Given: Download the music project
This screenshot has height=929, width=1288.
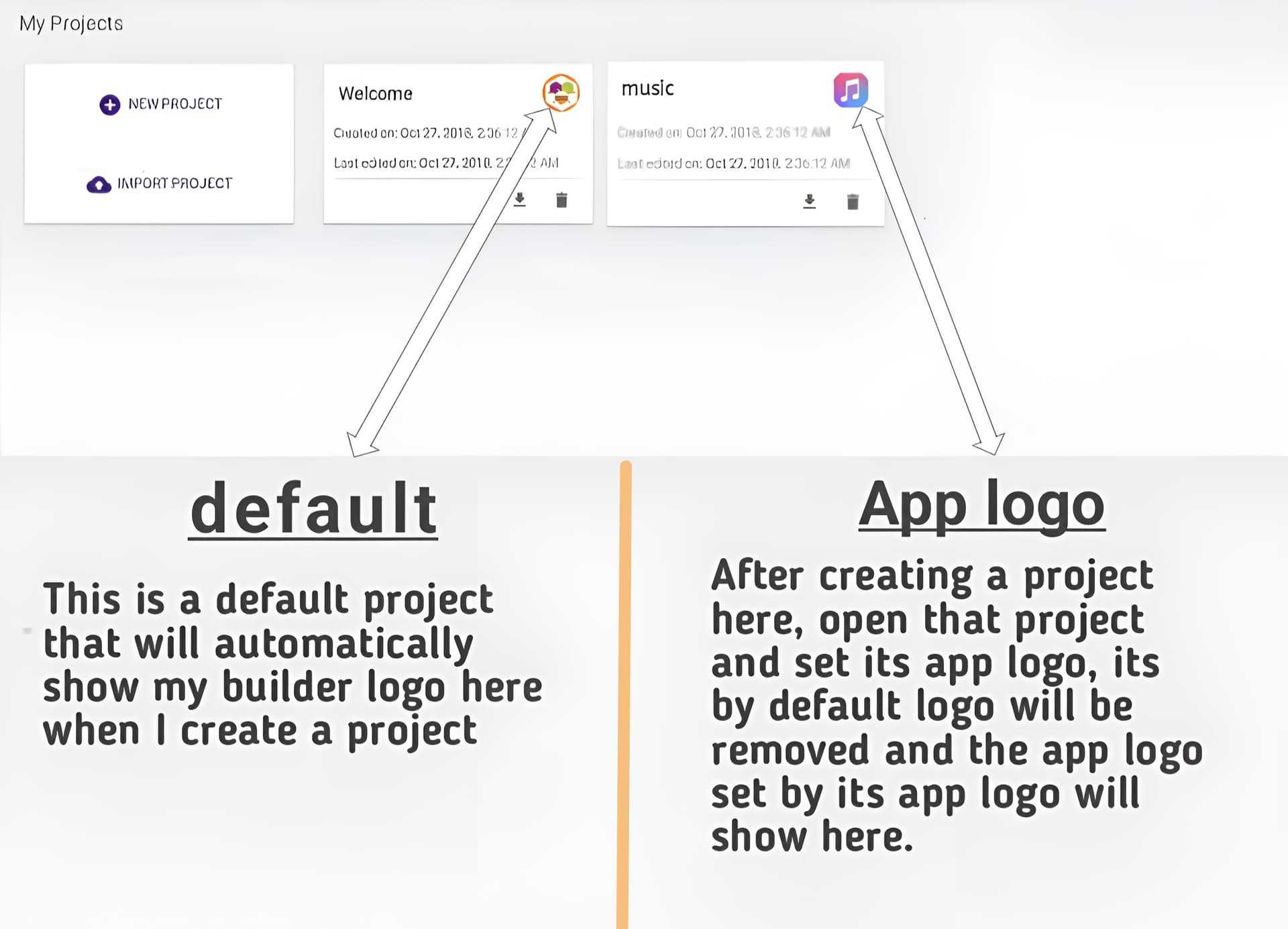Looking at the screenshot, I should [810, 201].
